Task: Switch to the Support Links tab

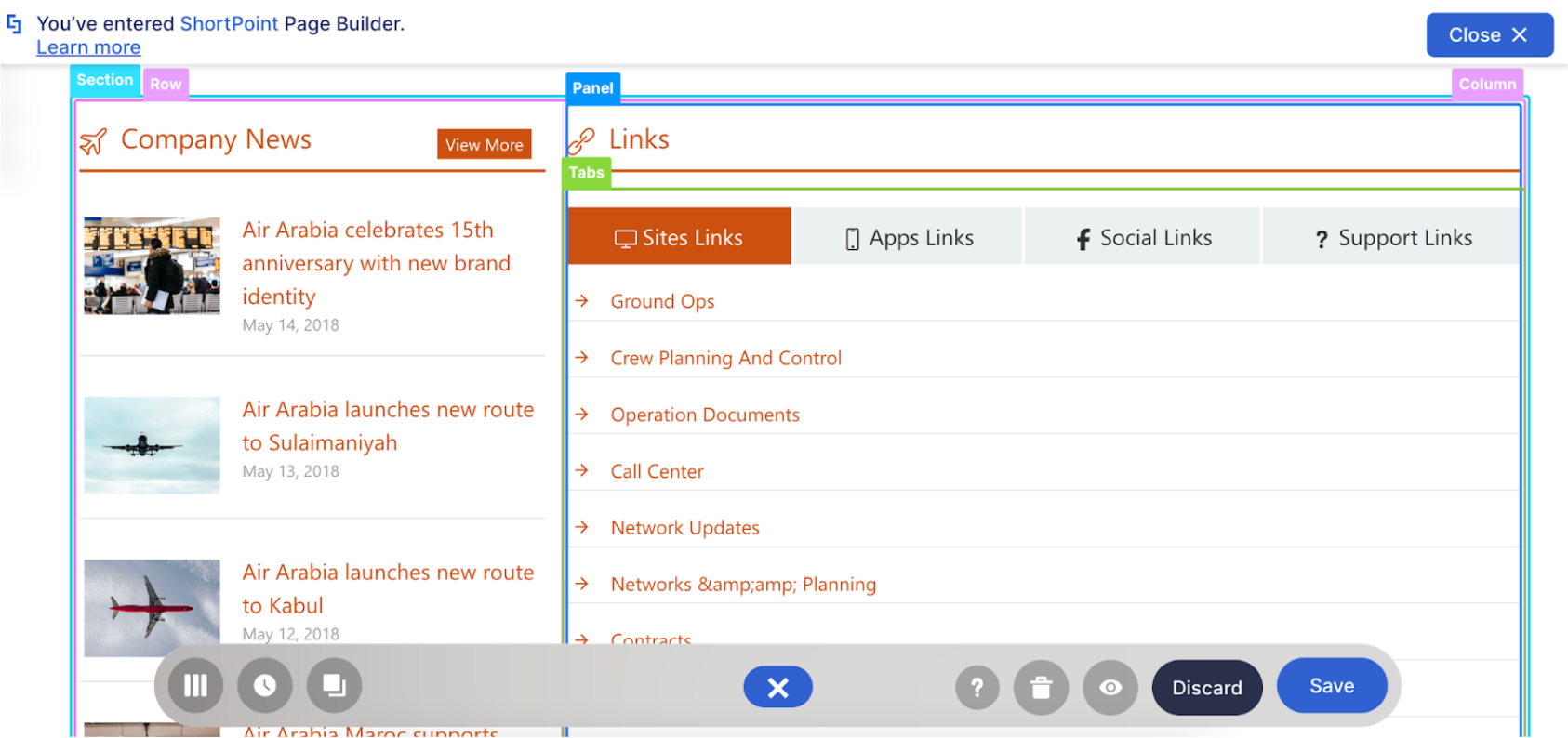Action: click(x=1391, y=237)
